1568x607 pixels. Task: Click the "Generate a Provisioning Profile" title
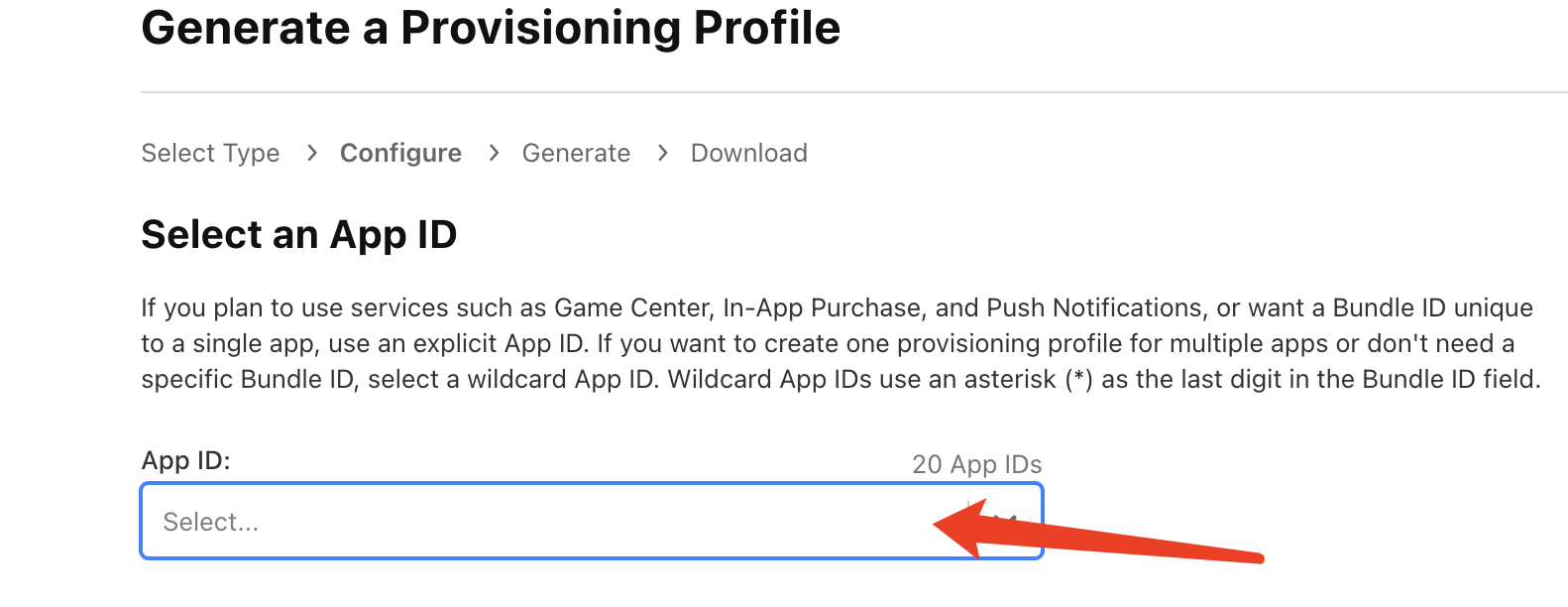pyautogui.click(x=491, y=28)
